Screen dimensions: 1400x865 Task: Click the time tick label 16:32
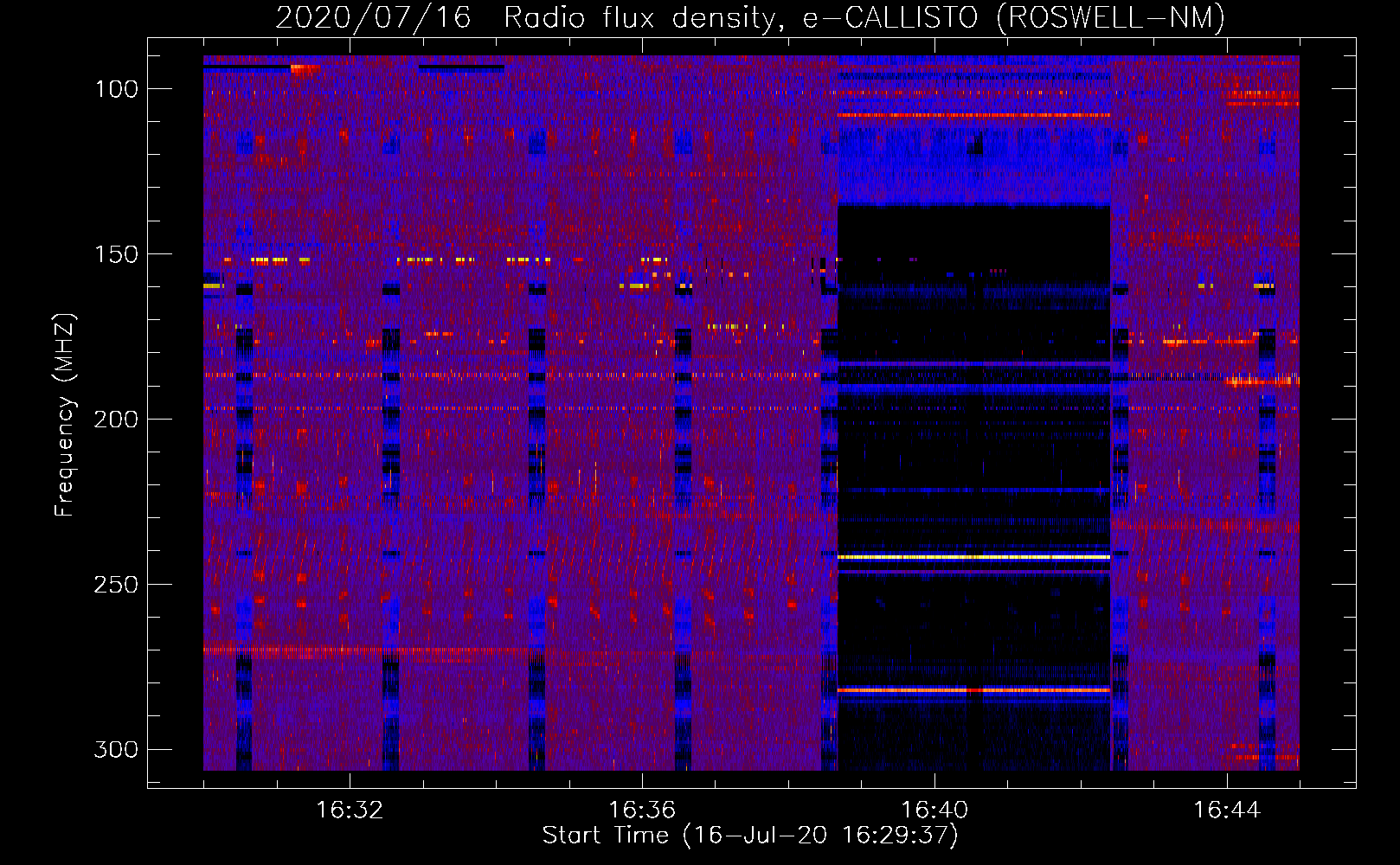coord(350,811)
